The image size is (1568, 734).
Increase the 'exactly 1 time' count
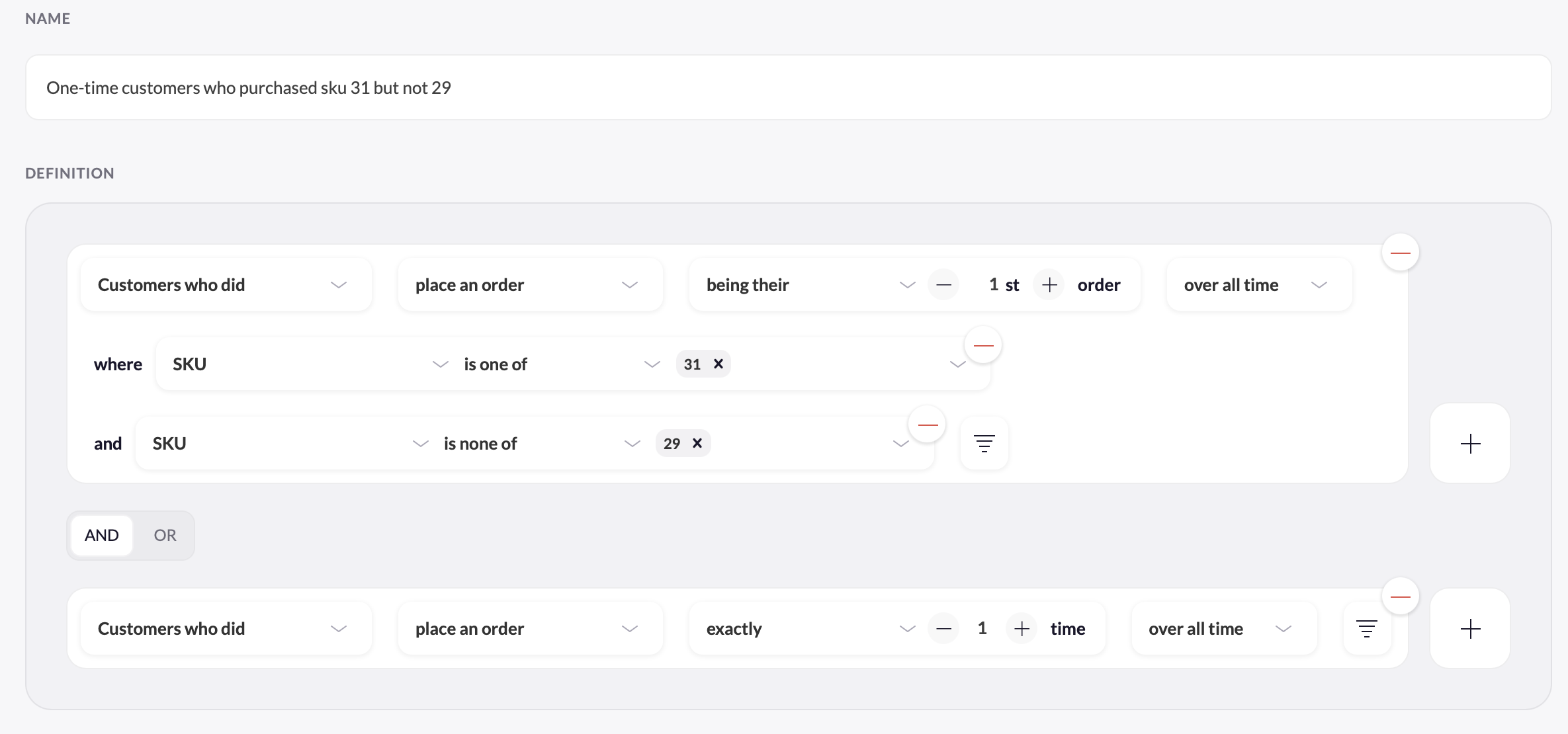coord(1022,629)
